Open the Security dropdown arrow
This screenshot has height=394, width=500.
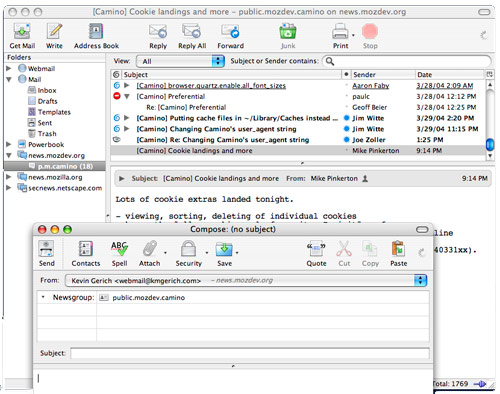tap(207, 253)
